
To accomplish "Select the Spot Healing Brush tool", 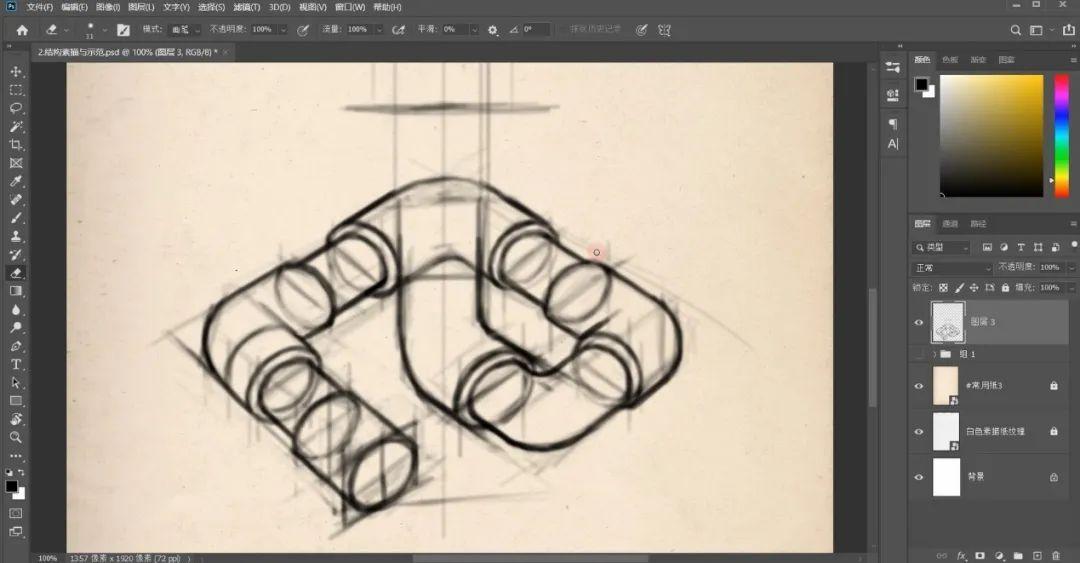I will tap(16, 200).
